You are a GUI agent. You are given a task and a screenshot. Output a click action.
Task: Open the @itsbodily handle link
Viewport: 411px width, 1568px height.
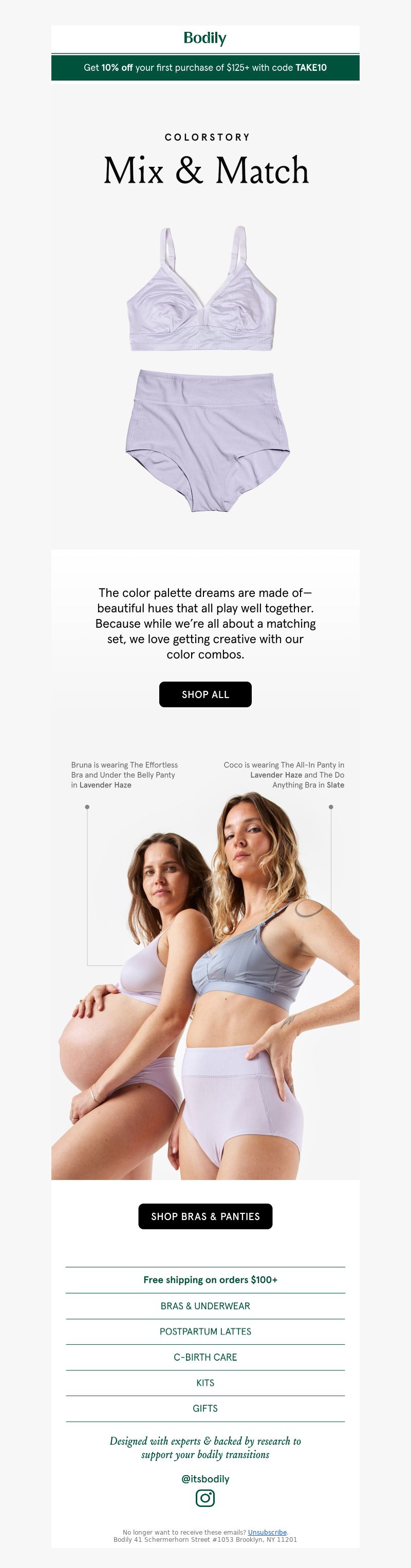coord(205,1479)
